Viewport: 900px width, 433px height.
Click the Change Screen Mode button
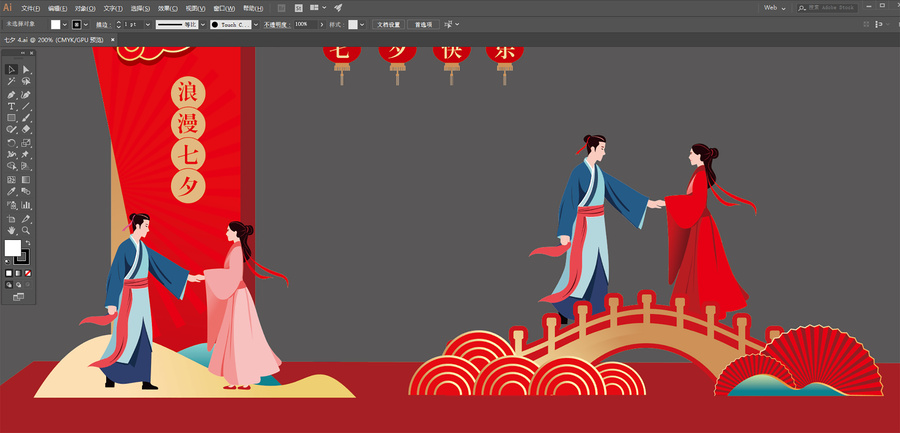click(x=18, y=297)
